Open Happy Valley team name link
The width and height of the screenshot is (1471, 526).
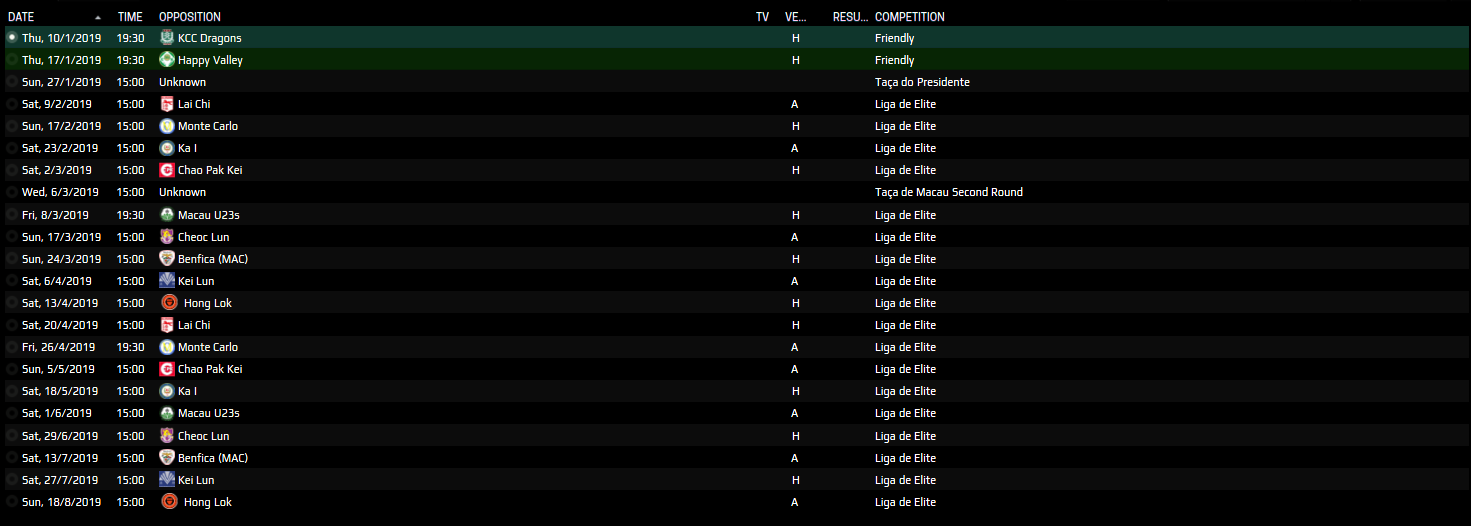point(210,60)
